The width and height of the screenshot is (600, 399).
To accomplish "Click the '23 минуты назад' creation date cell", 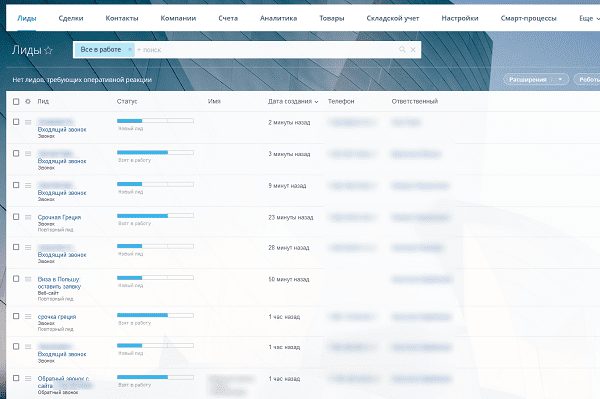I will (x=291, y=217).
